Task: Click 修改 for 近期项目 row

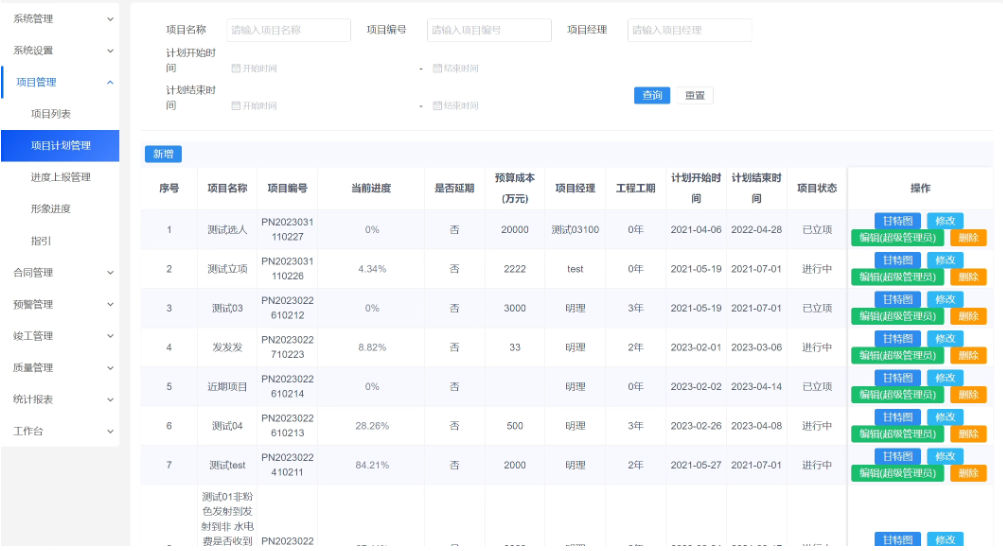Action: click(x=945, y=378)
